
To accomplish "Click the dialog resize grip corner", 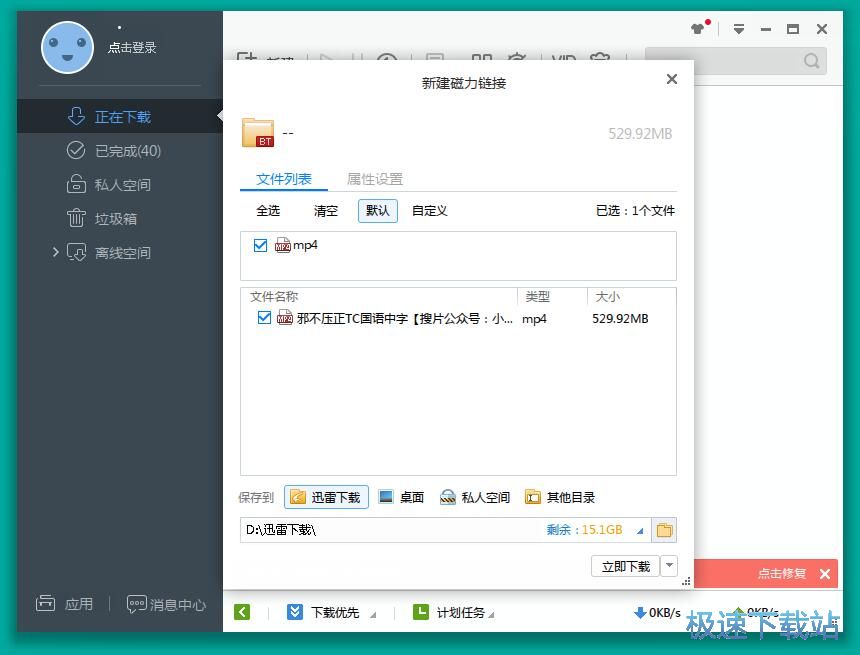I will pos(686,581).
